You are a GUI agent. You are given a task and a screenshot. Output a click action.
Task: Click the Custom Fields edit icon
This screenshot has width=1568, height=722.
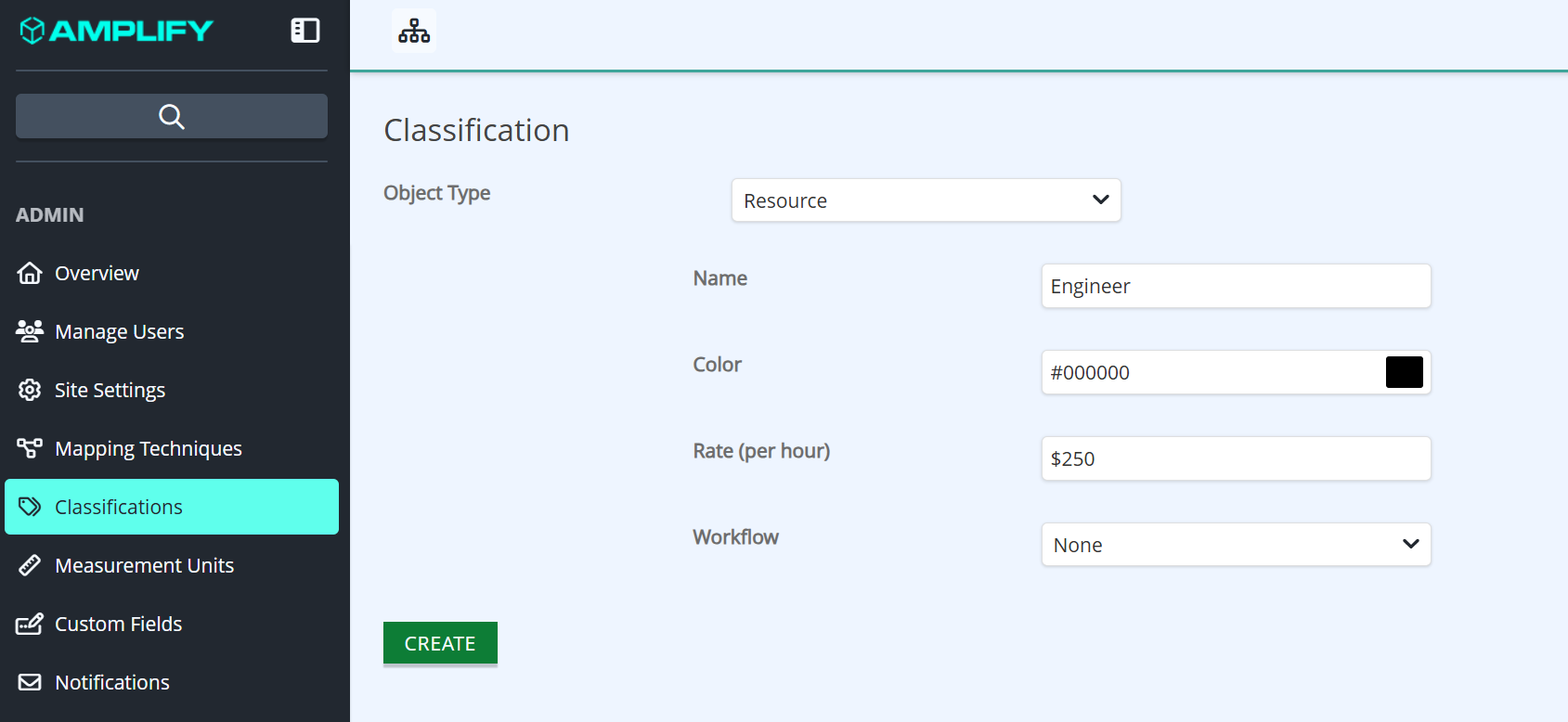point(30,624)
